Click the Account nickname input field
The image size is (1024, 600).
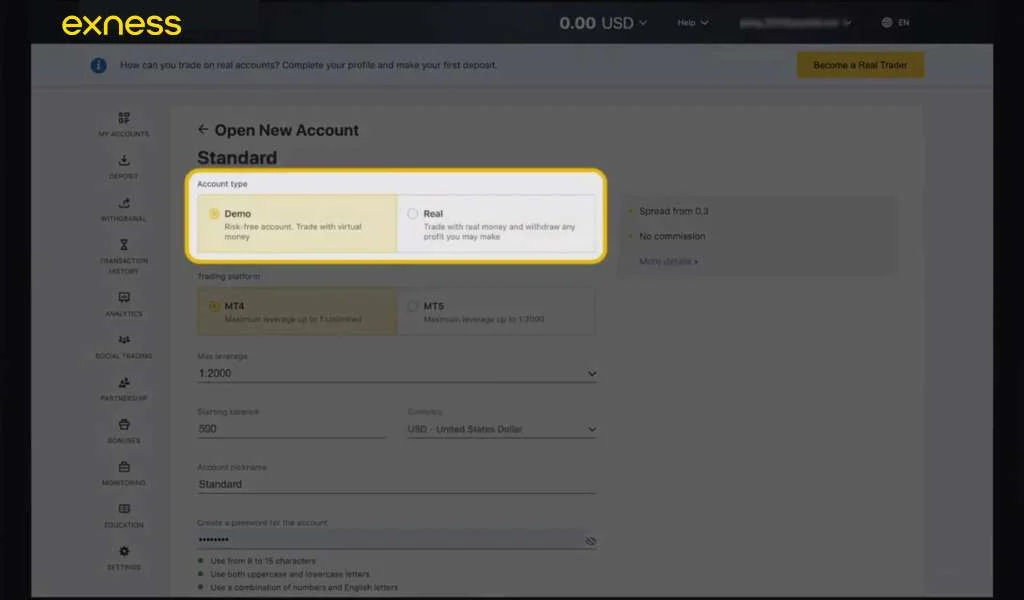pyautogui.click(x=396, y=484)
